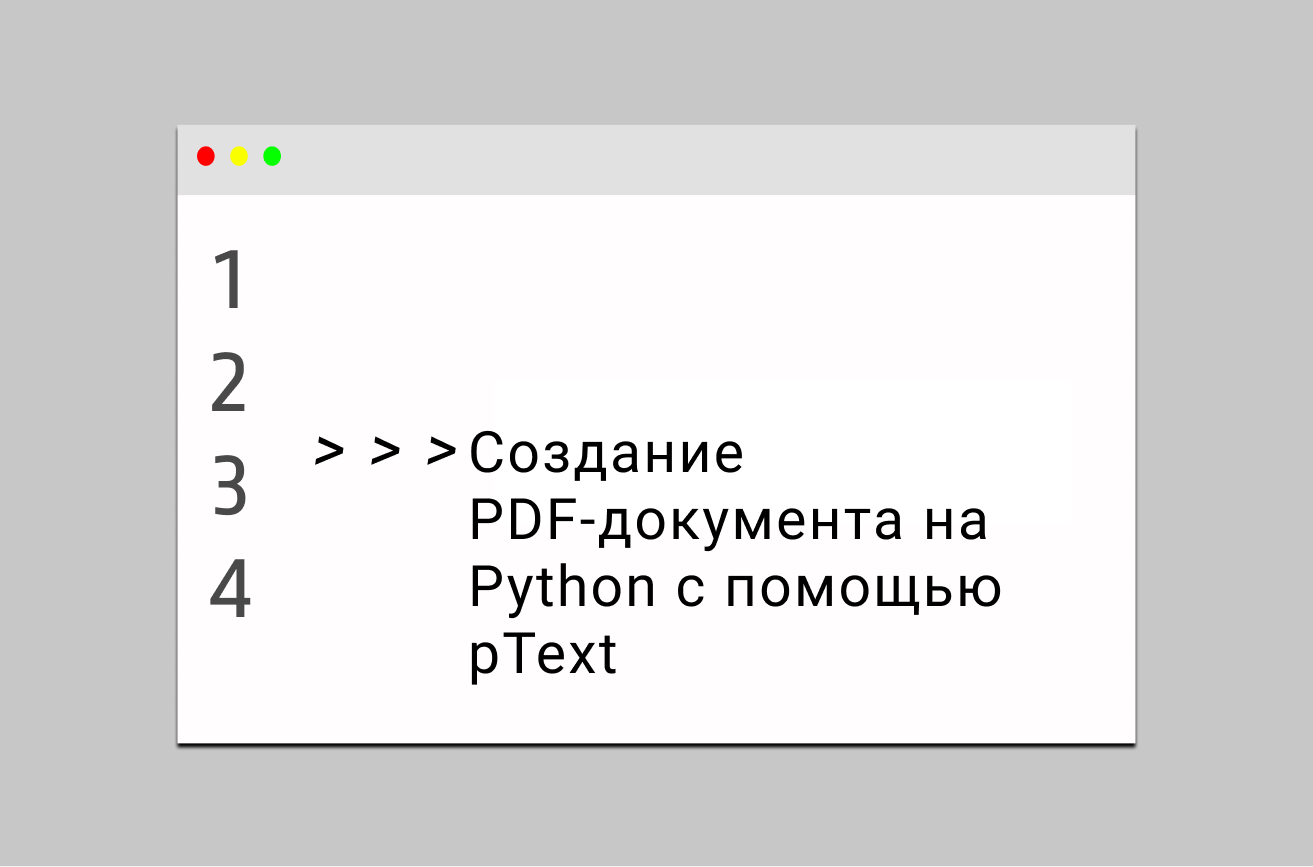Image resolution: width=1313 pixels, height=867 pixels.
Task: Place cursor on blank line beside 1
Action: click(x=690, y=280)
